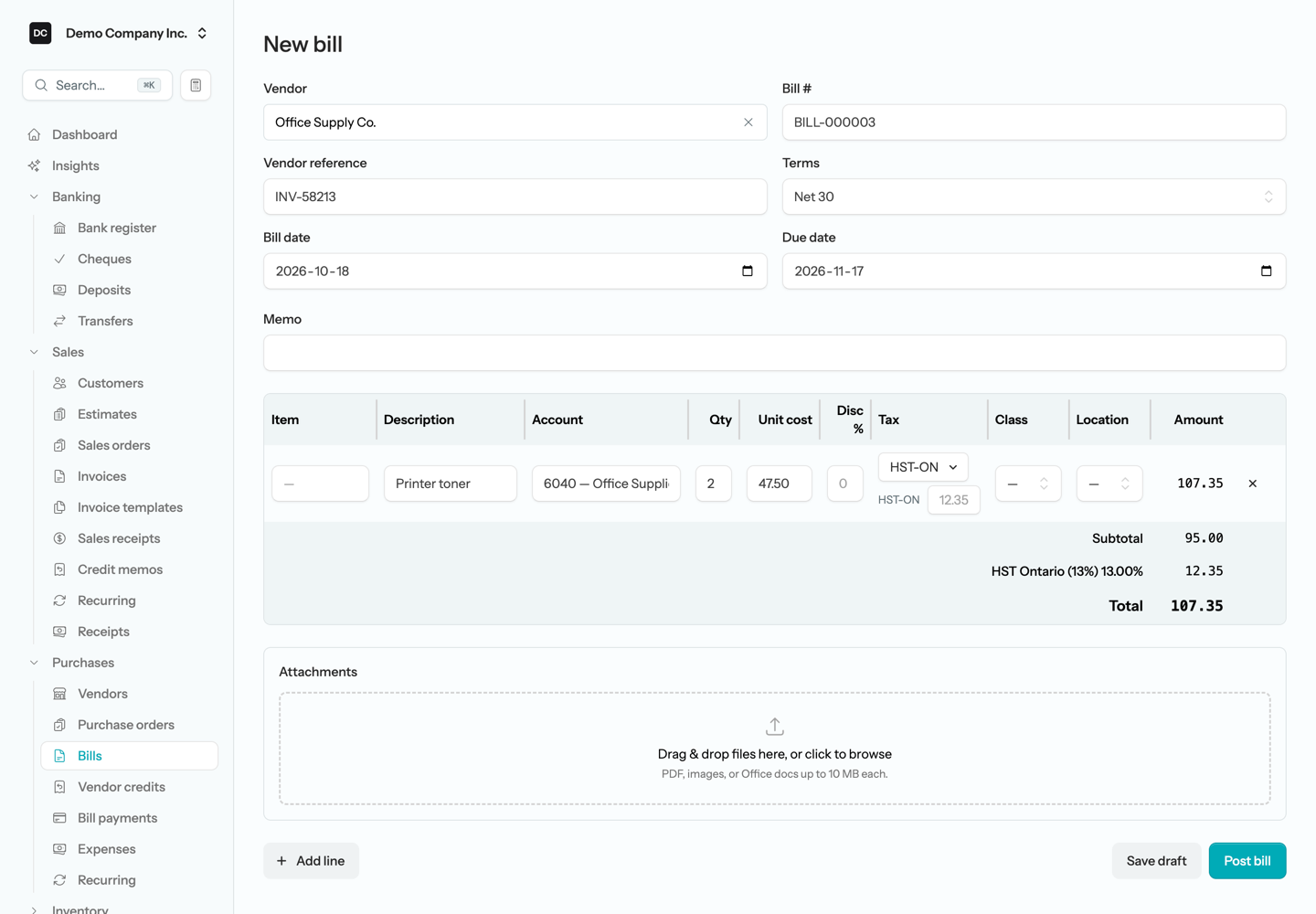The image size is (1316, 914).
Task: Open the Location selector on line
Action: (1109, 484)
